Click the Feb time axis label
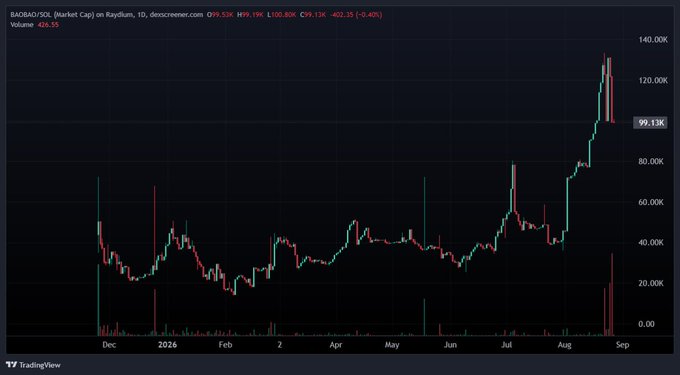This screenshot has height=375, width=680. coord(225,346)
